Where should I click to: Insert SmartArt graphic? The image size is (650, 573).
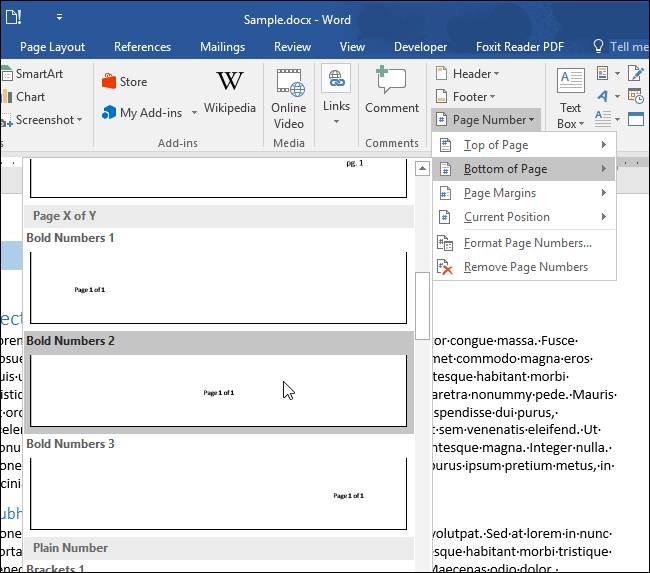coord(33,74)
